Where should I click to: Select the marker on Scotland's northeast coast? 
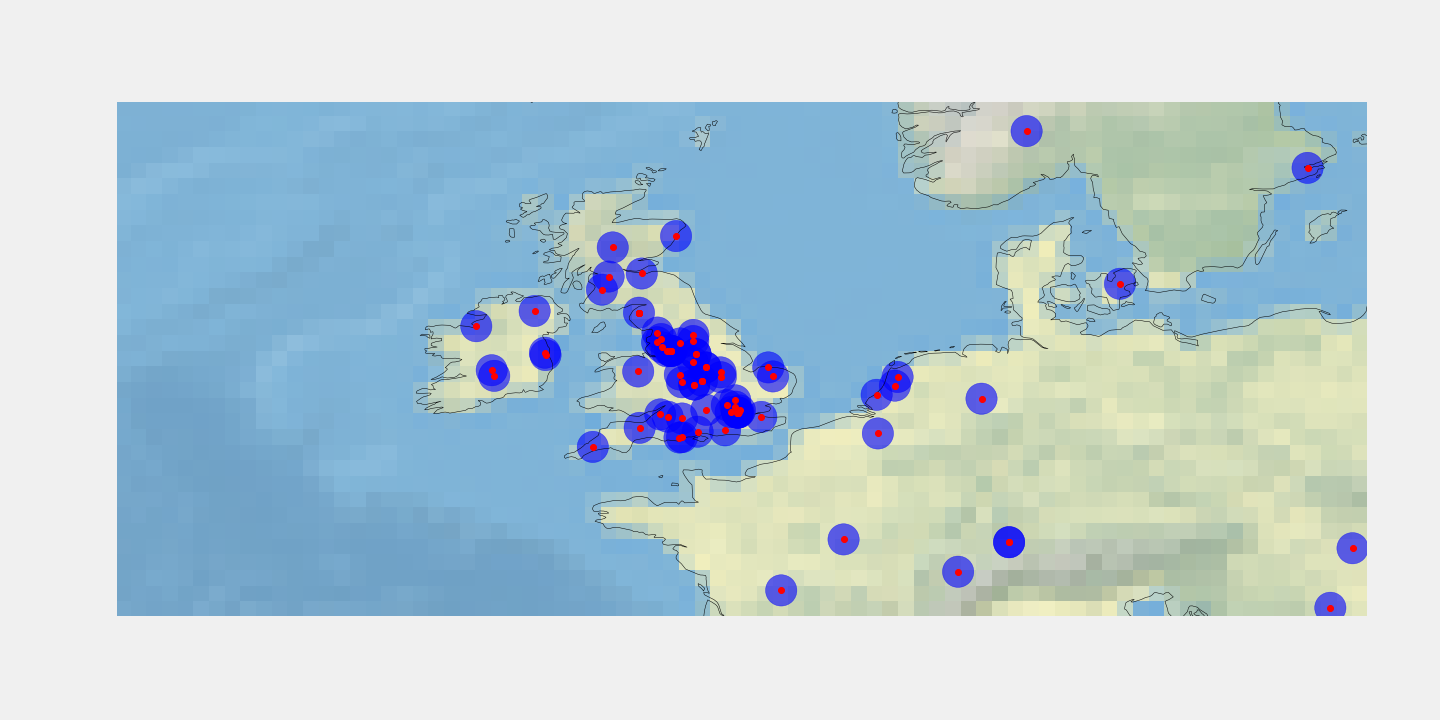[676, 236]
